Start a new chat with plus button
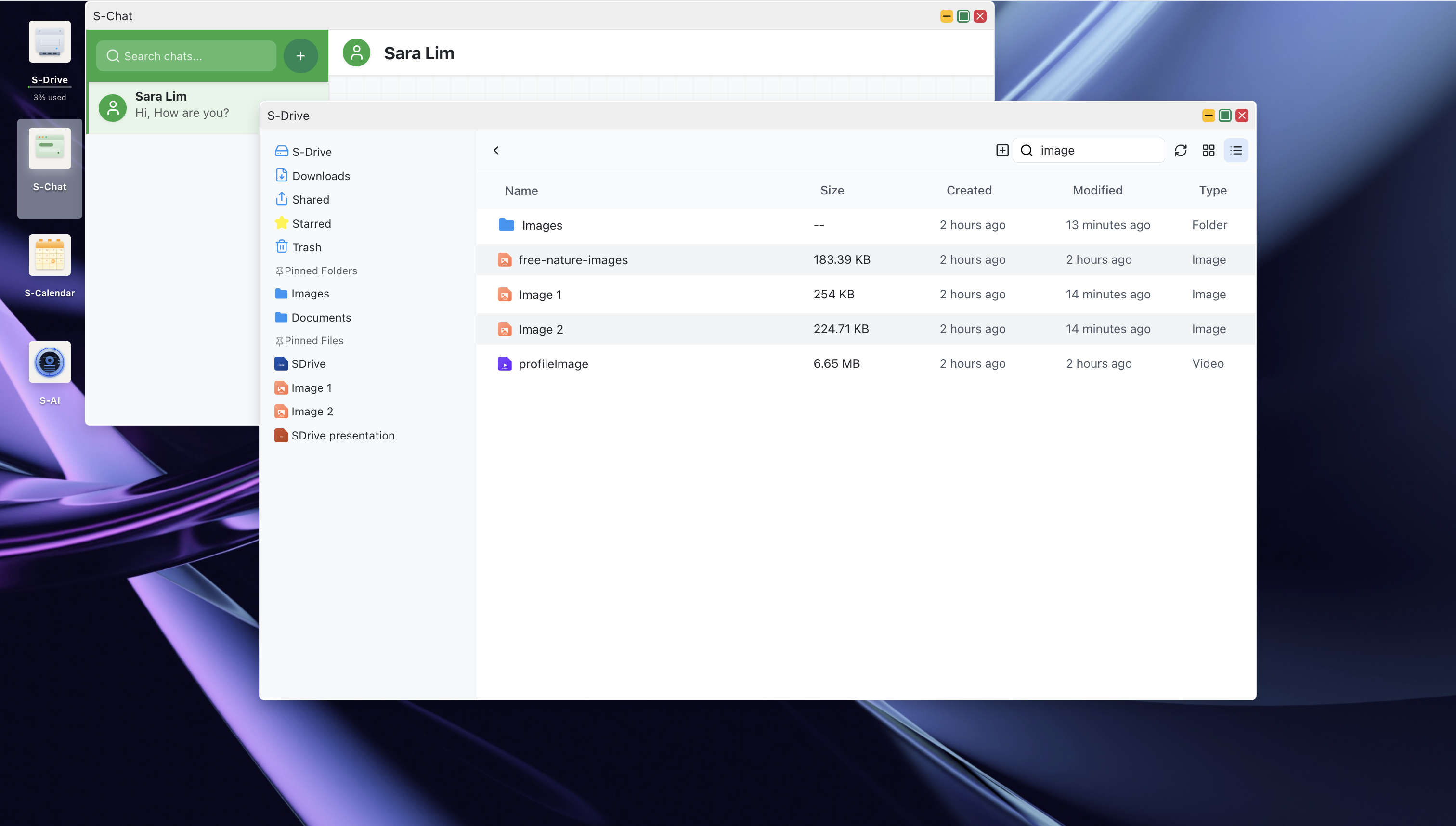The image size is (1456, 826). coord(300,56)
